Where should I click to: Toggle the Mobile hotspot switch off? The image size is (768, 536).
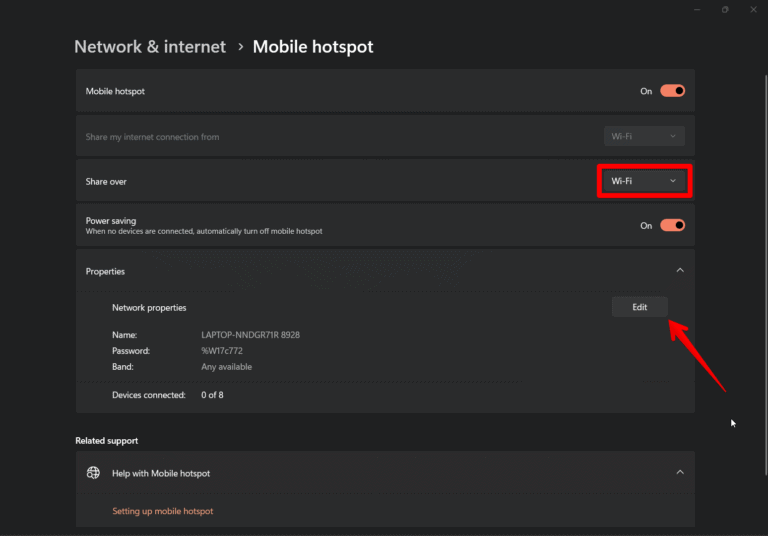point(672,91)
